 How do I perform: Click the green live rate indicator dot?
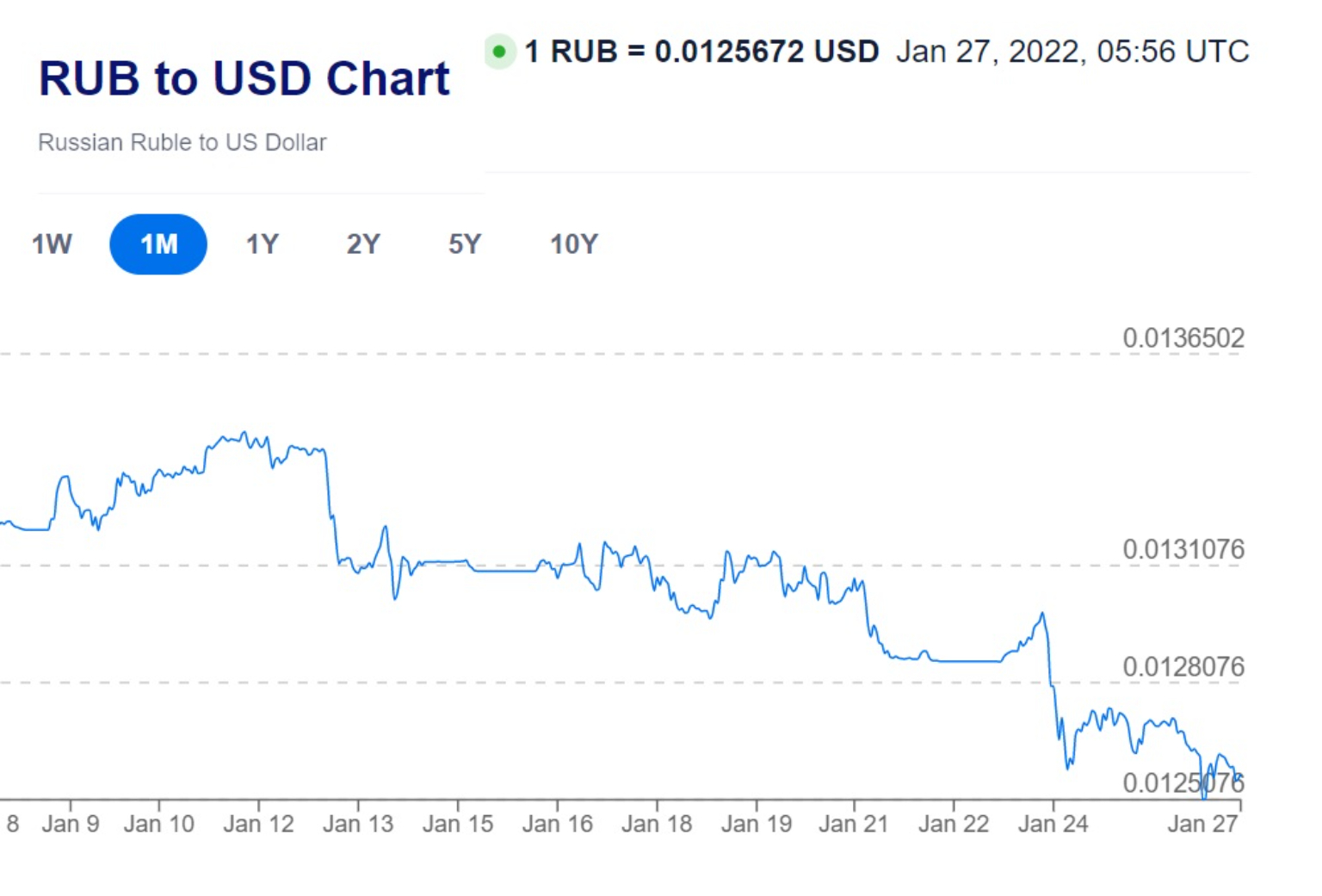(x=499, y=52)
